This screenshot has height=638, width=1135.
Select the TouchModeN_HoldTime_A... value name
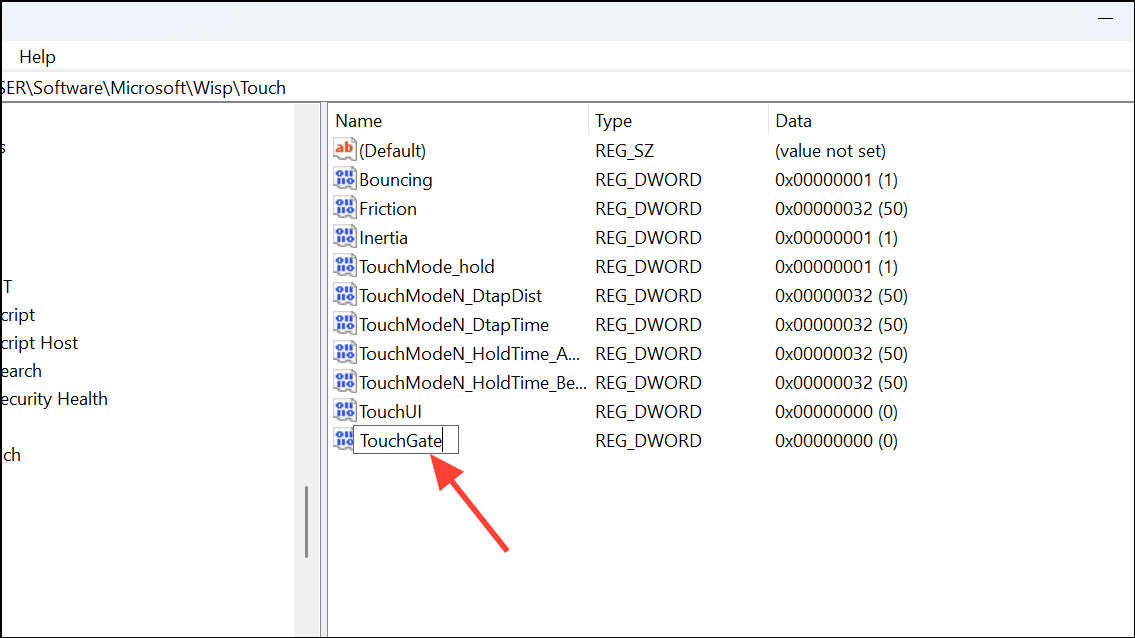tap(470, 354)
